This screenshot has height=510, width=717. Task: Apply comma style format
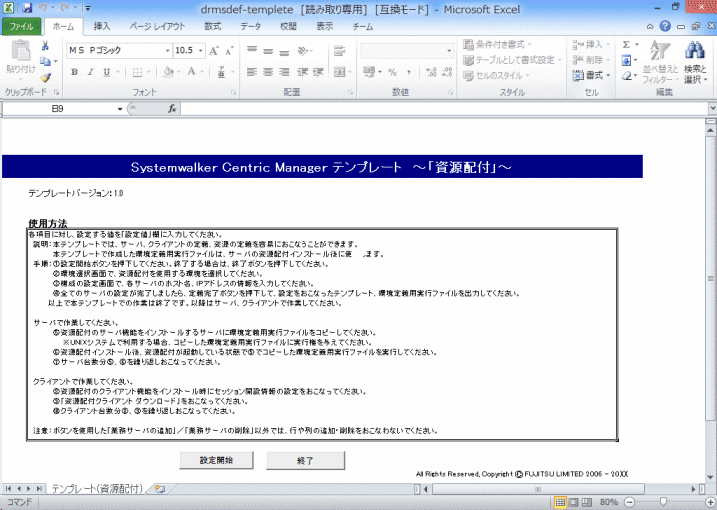click(x=408, y=72)
